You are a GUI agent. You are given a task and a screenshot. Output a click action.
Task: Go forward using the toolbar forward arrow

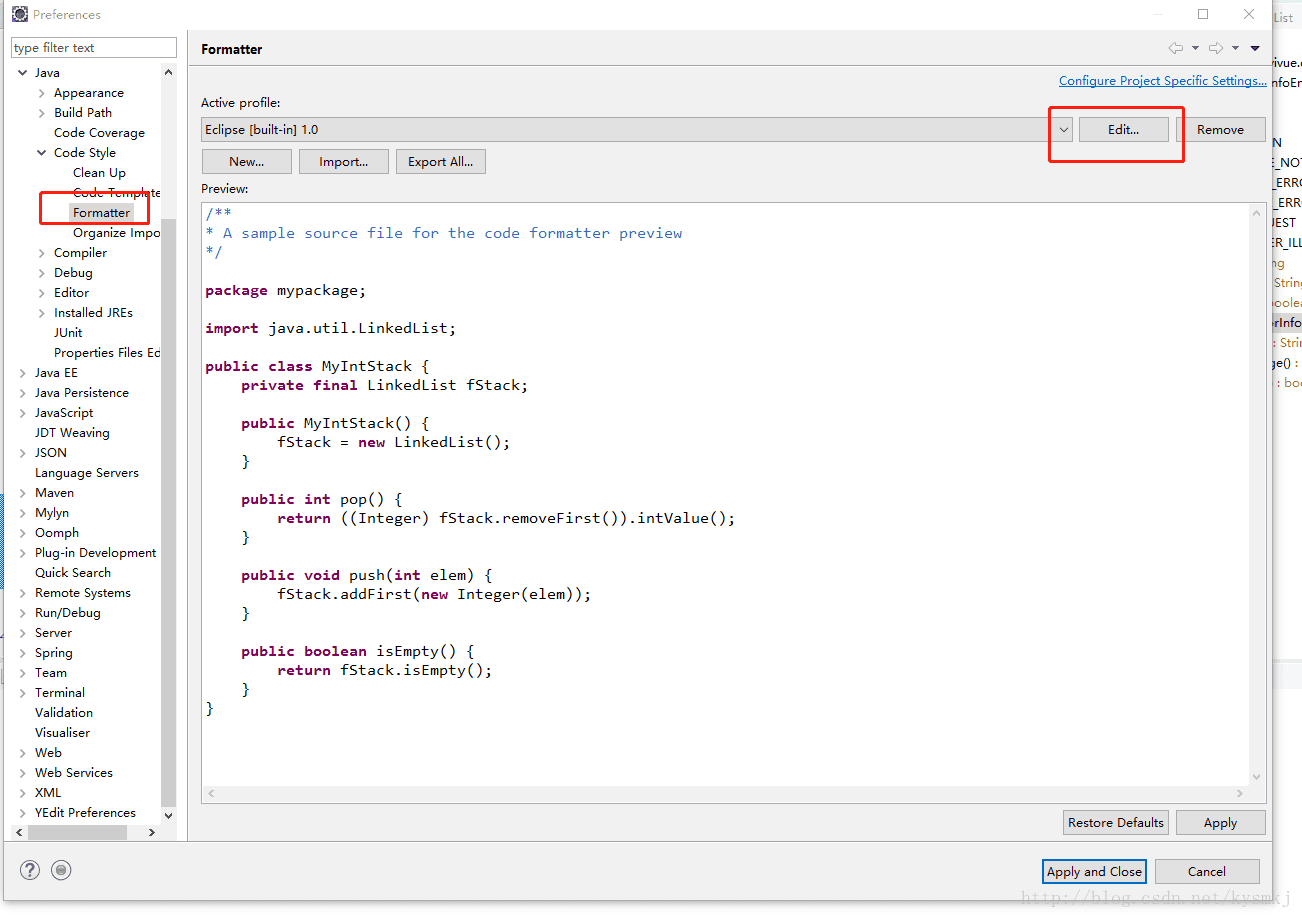click(1215, 48)
